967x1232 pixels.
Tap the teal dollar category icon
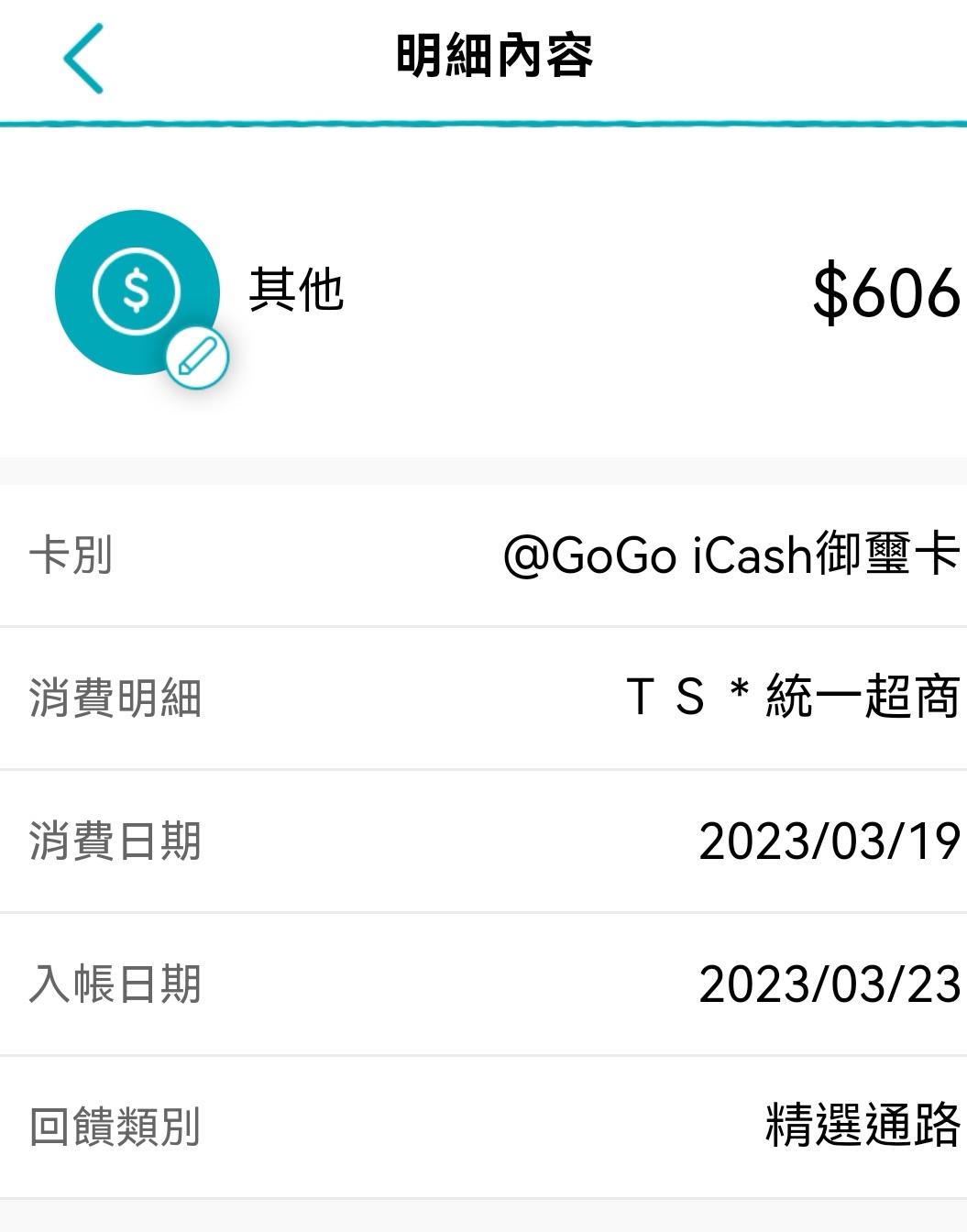pos(136,291)
